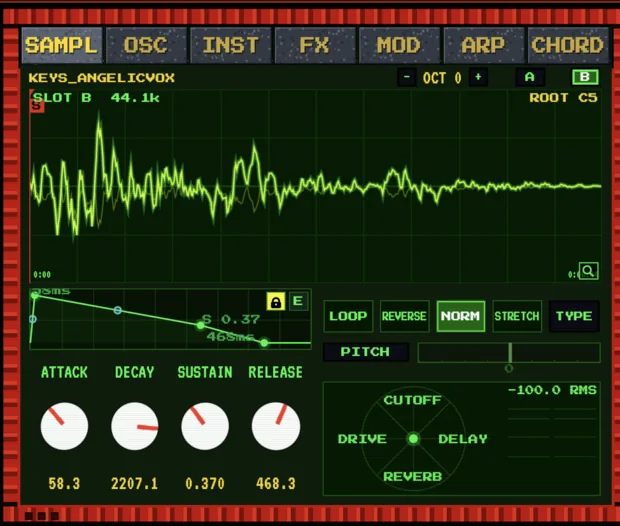This screenshot has height=526, width=620.
Task: Click the REVERB label on XY pad
Action: [412, 477]
